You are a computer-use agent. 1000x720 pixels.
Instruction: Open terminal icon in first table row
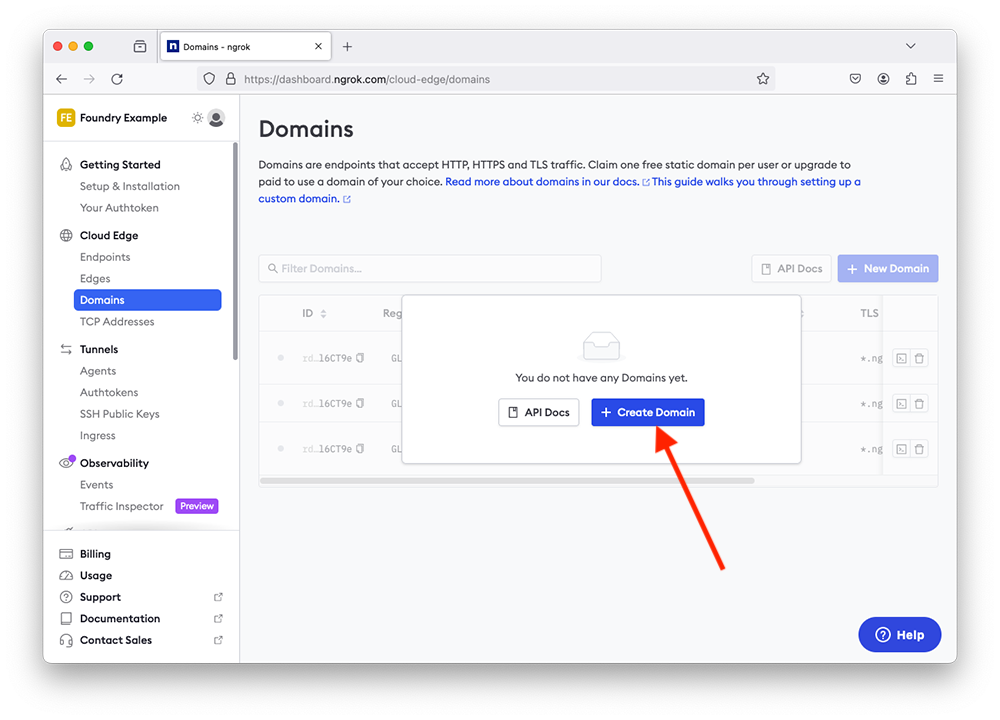tap(901, 358)
